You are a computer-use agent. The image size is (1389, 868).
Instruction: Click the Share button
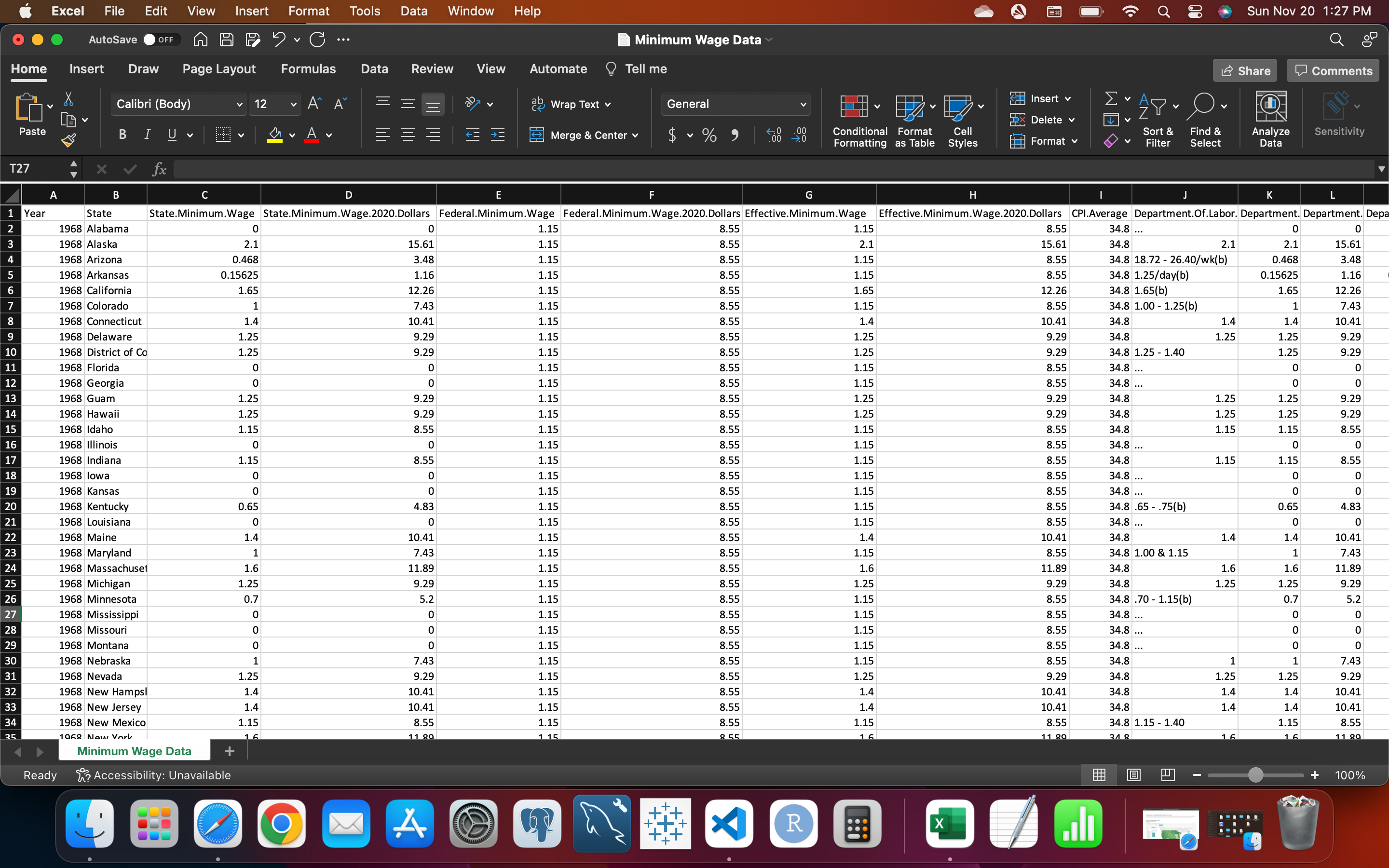pos(1245,70)
